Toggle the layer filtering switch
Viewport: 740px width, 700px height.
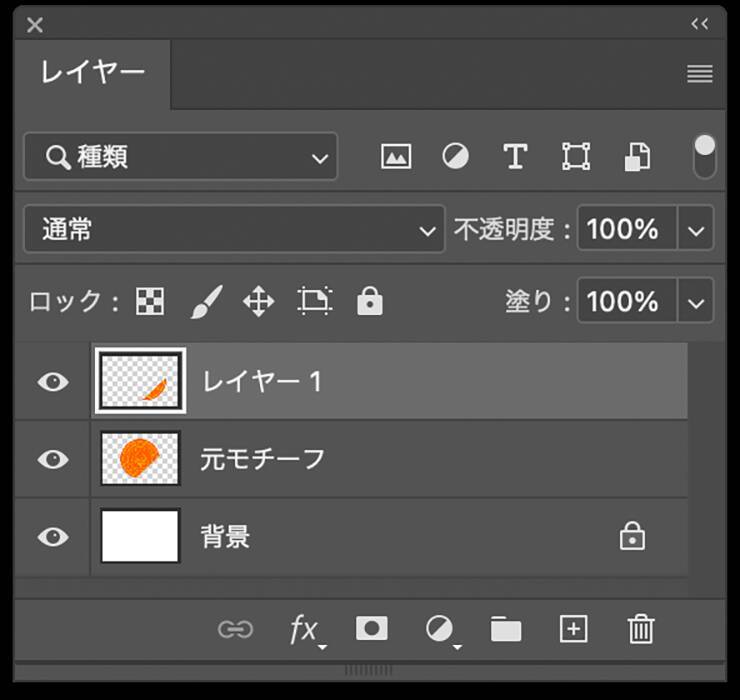pyautogui.click(x=705, y=157)
